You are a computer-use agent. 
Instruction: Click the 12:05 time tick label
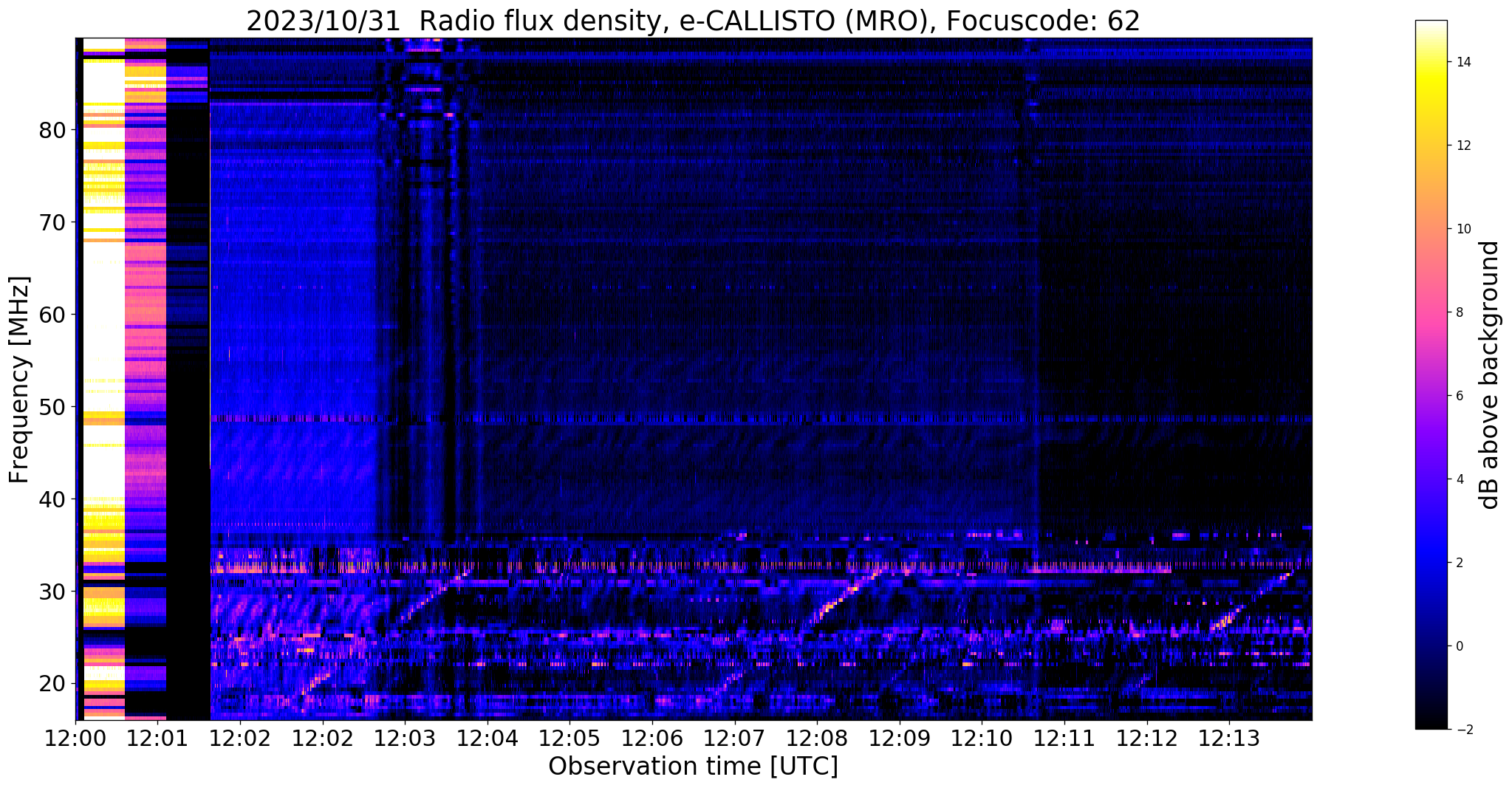click(x=569, y=738)
